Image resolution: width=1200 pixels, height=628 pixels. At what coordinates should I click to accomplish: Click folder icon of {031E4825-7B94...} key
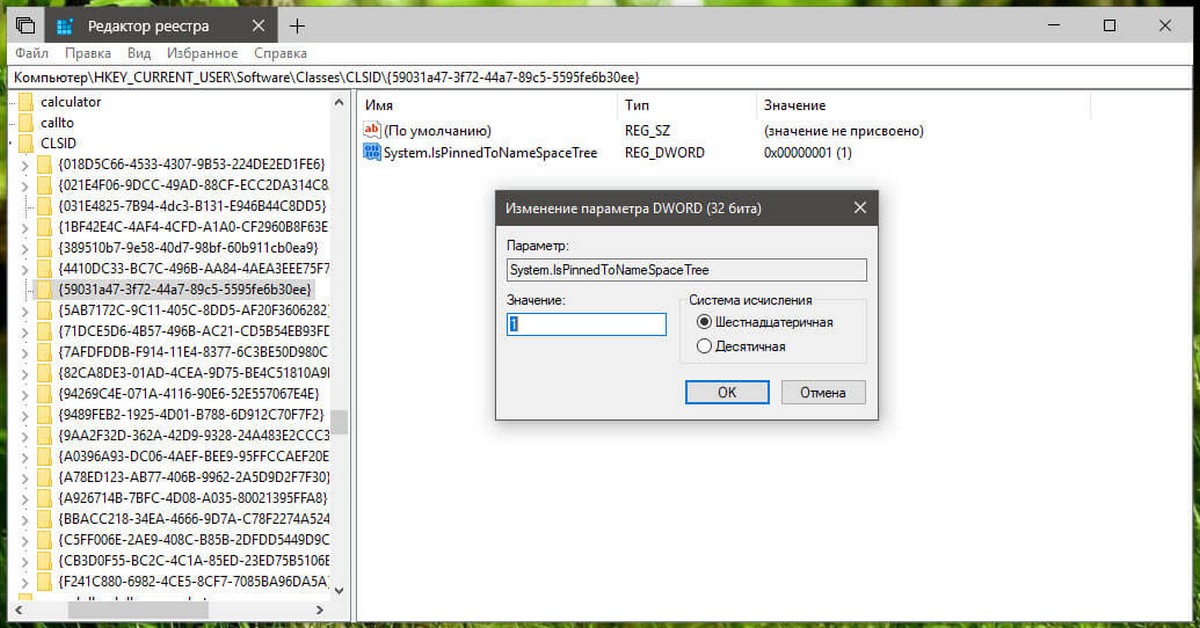point(44,206)
